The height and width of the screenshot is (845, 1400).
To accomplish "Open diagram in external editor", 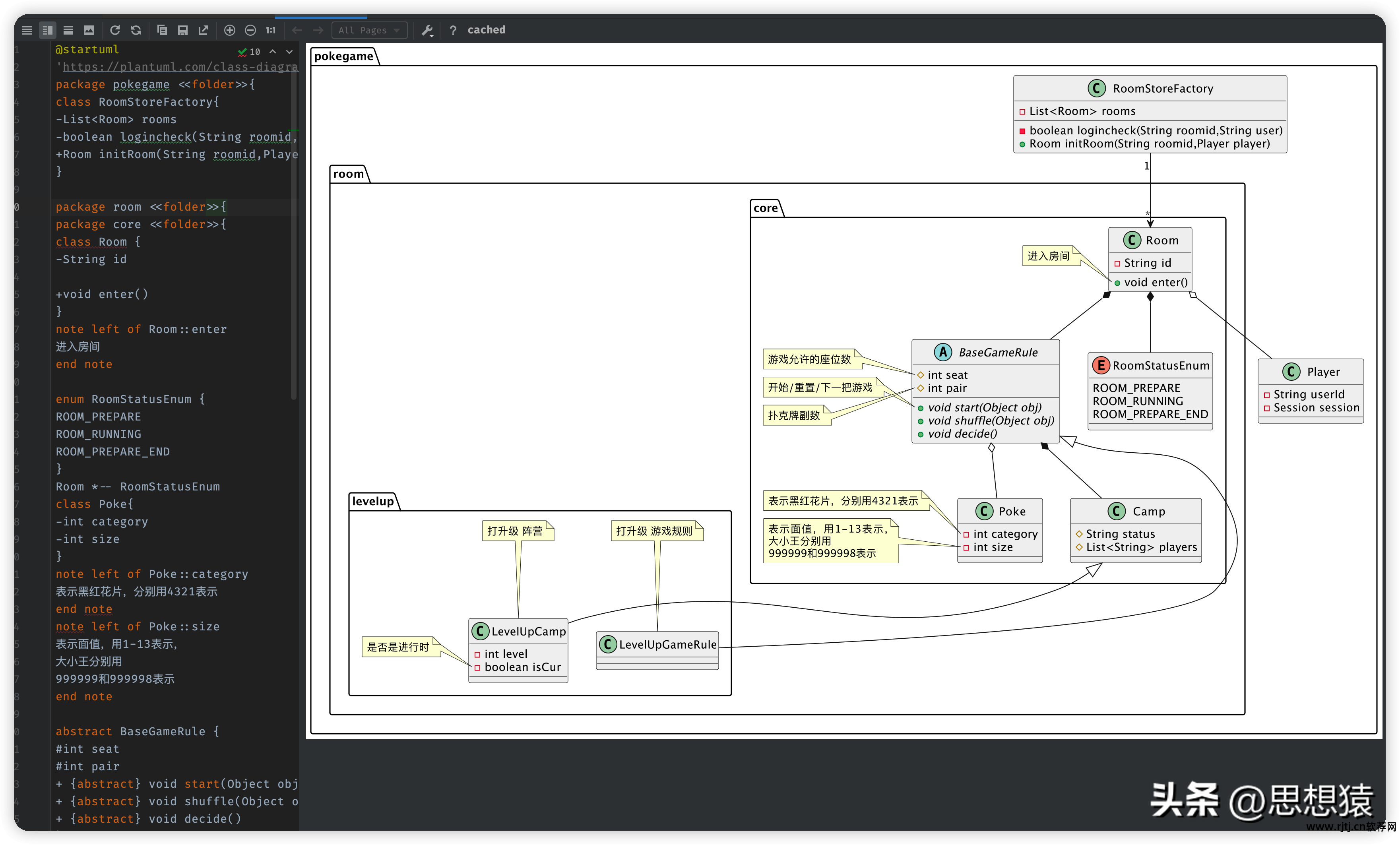I will (x=204, y=30).
